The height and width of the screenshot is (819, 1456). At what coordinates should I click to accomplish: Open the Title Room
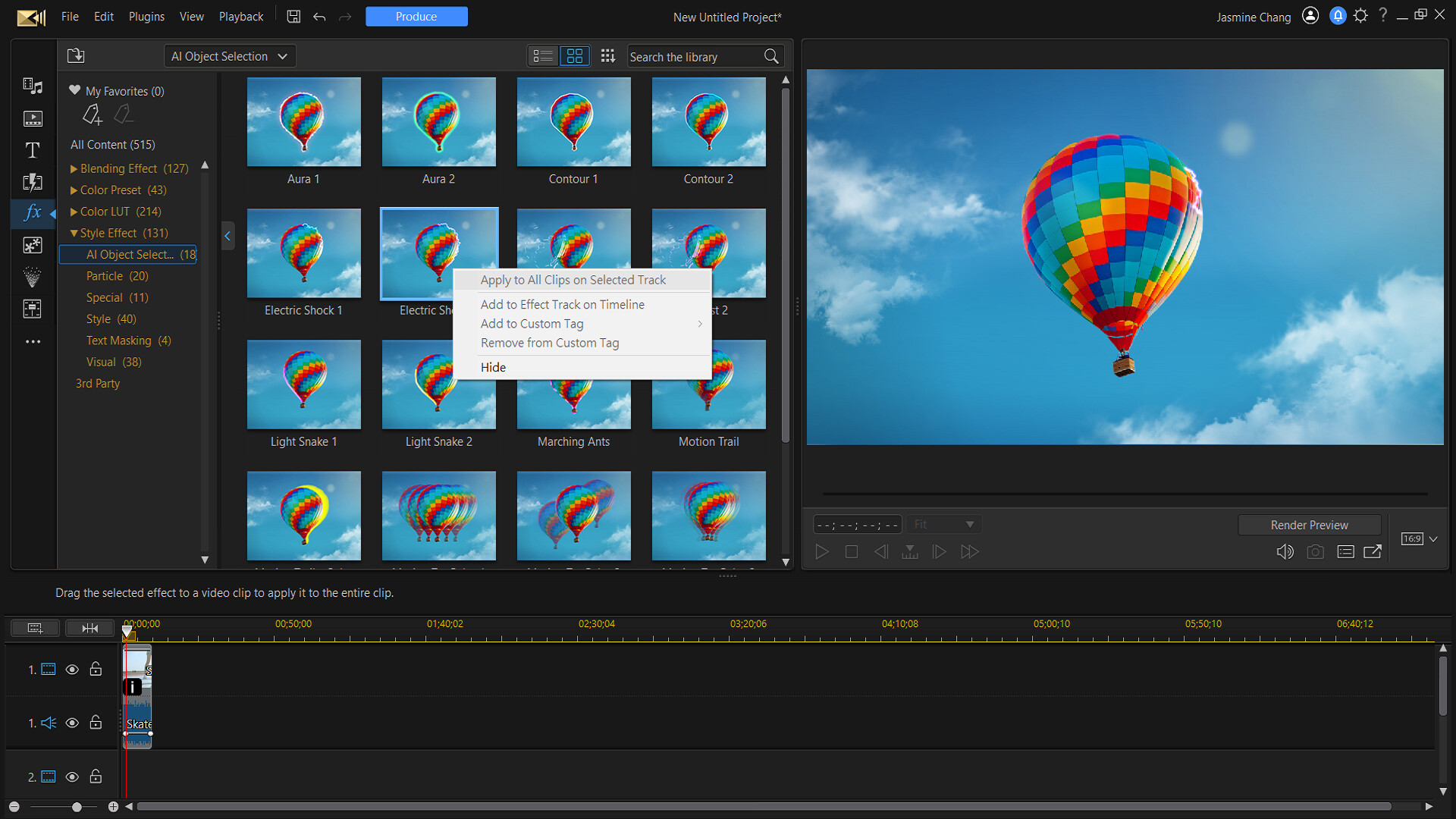(x=33, y=150)
